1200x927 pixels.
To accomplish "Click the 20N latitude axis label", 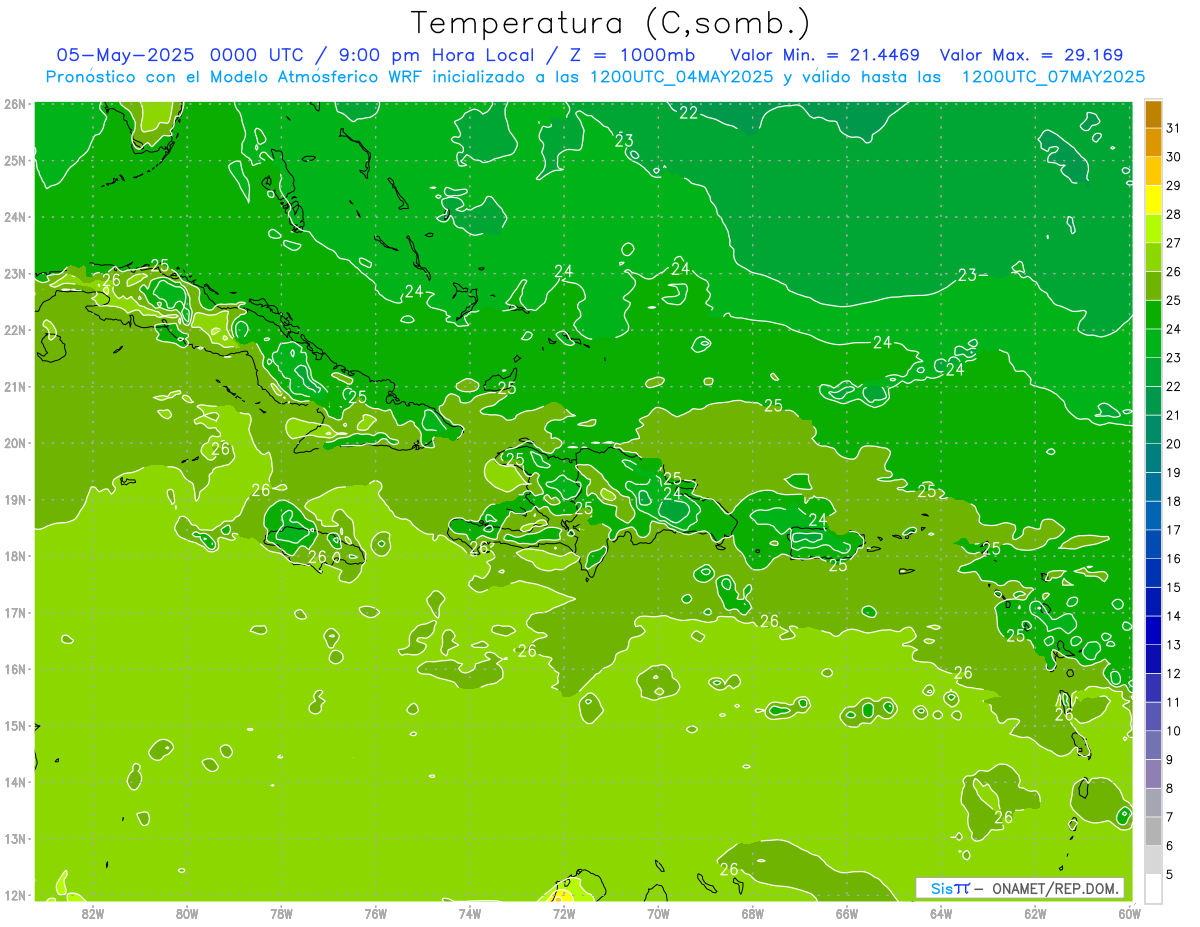I will click(16, 443).
